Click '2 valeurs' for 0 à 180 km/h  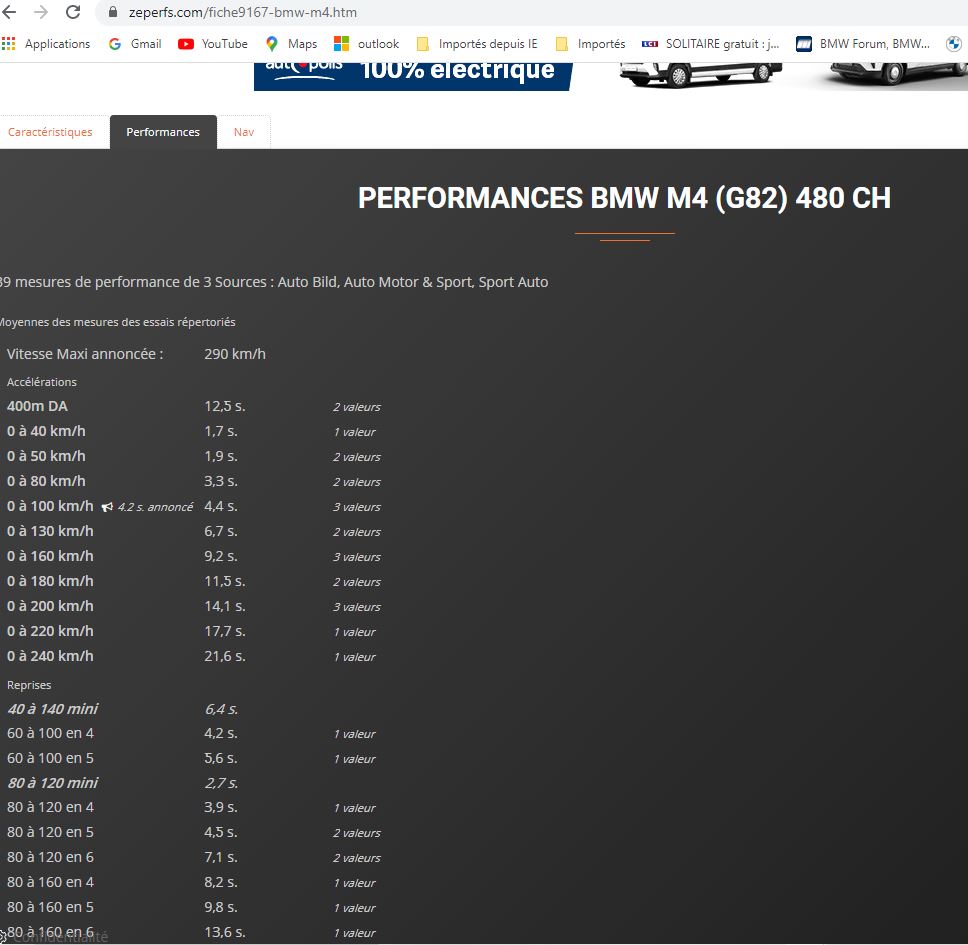357,582
